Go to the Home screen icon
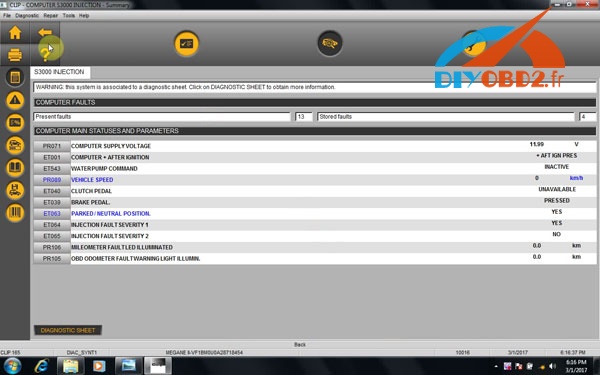Screen dimensions: 600x375 click(x=15, y=33)
